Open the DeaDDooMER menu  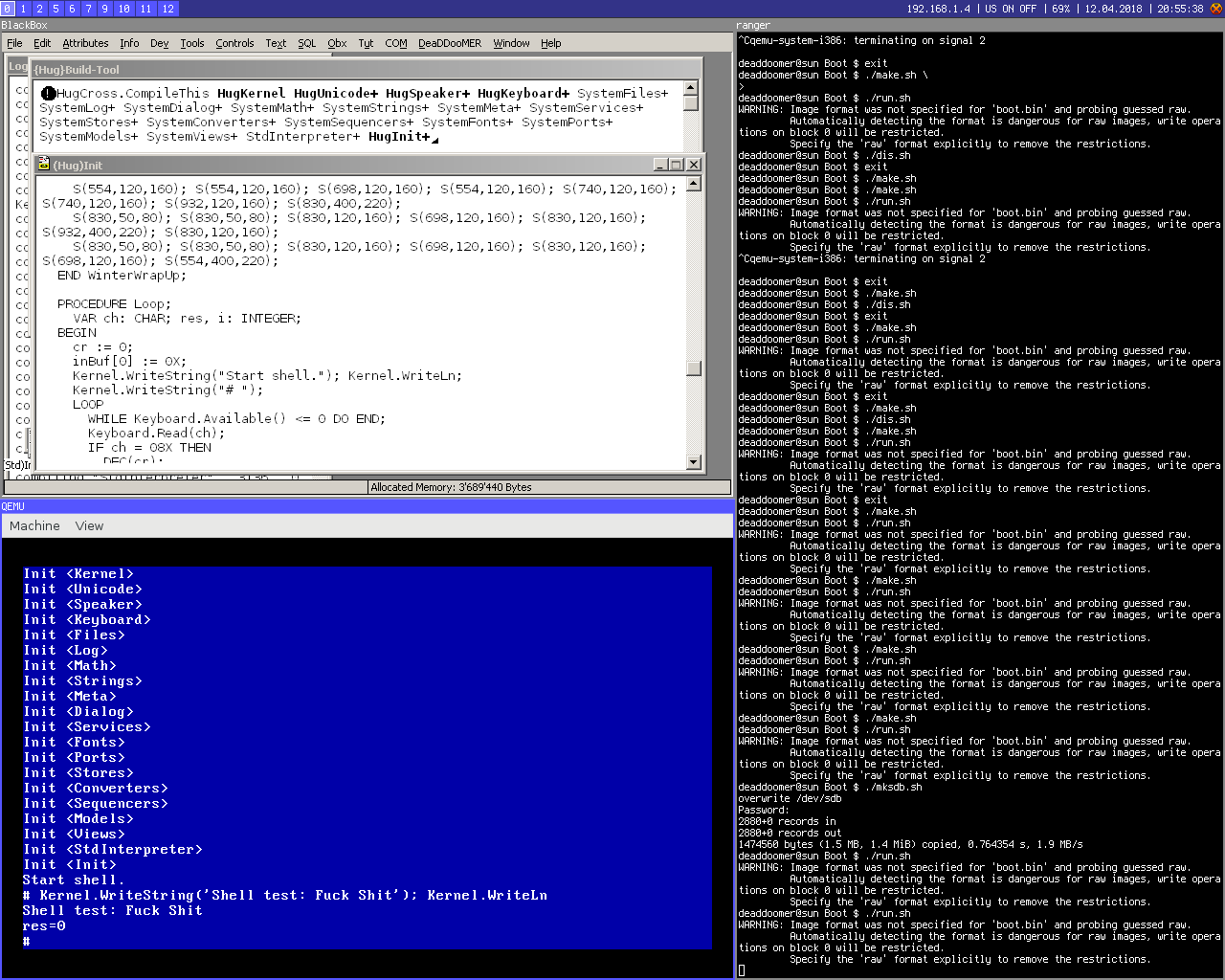449,43
